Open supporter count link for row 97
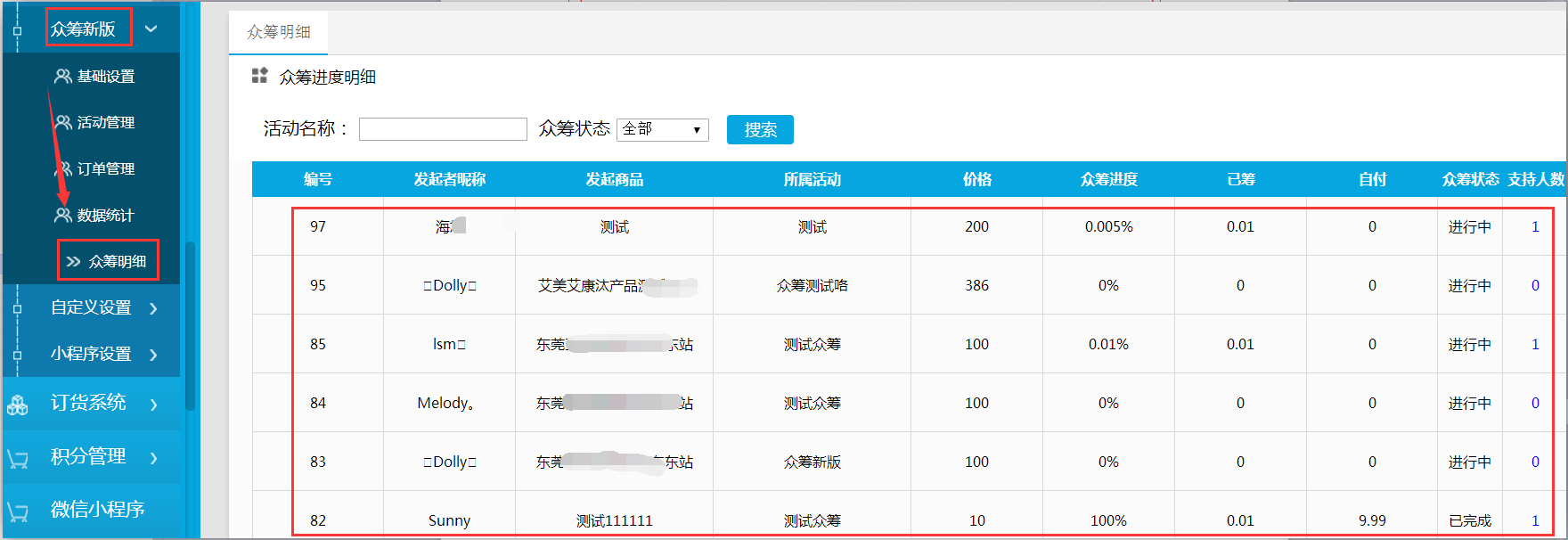The image size is (1568, 540). point(1535,227)
